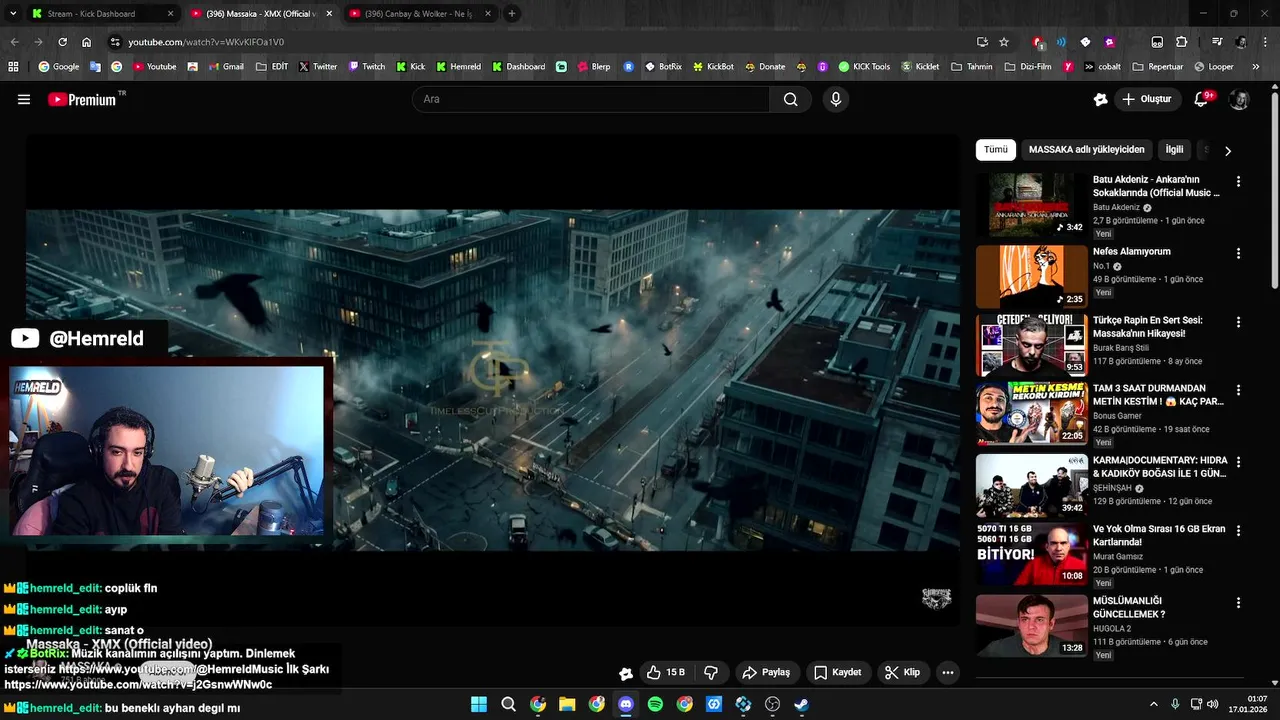The width and height of the screenshot is (1280, 720).
Task: Open the Windows Start menu
Action: 479,704
